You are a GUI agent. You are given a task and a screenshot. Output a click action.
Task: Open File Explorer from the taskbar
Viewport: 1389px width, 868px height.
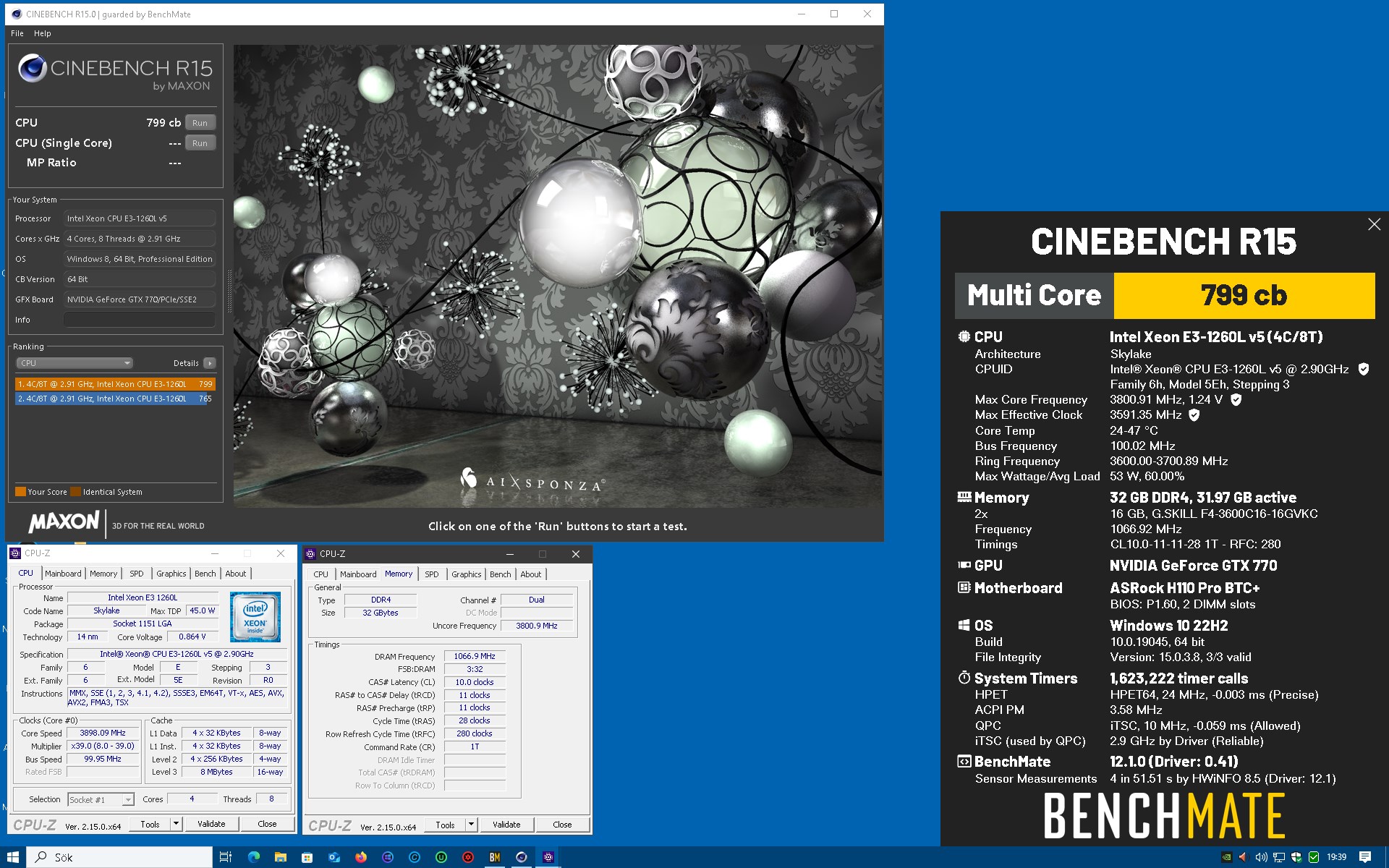280,857
